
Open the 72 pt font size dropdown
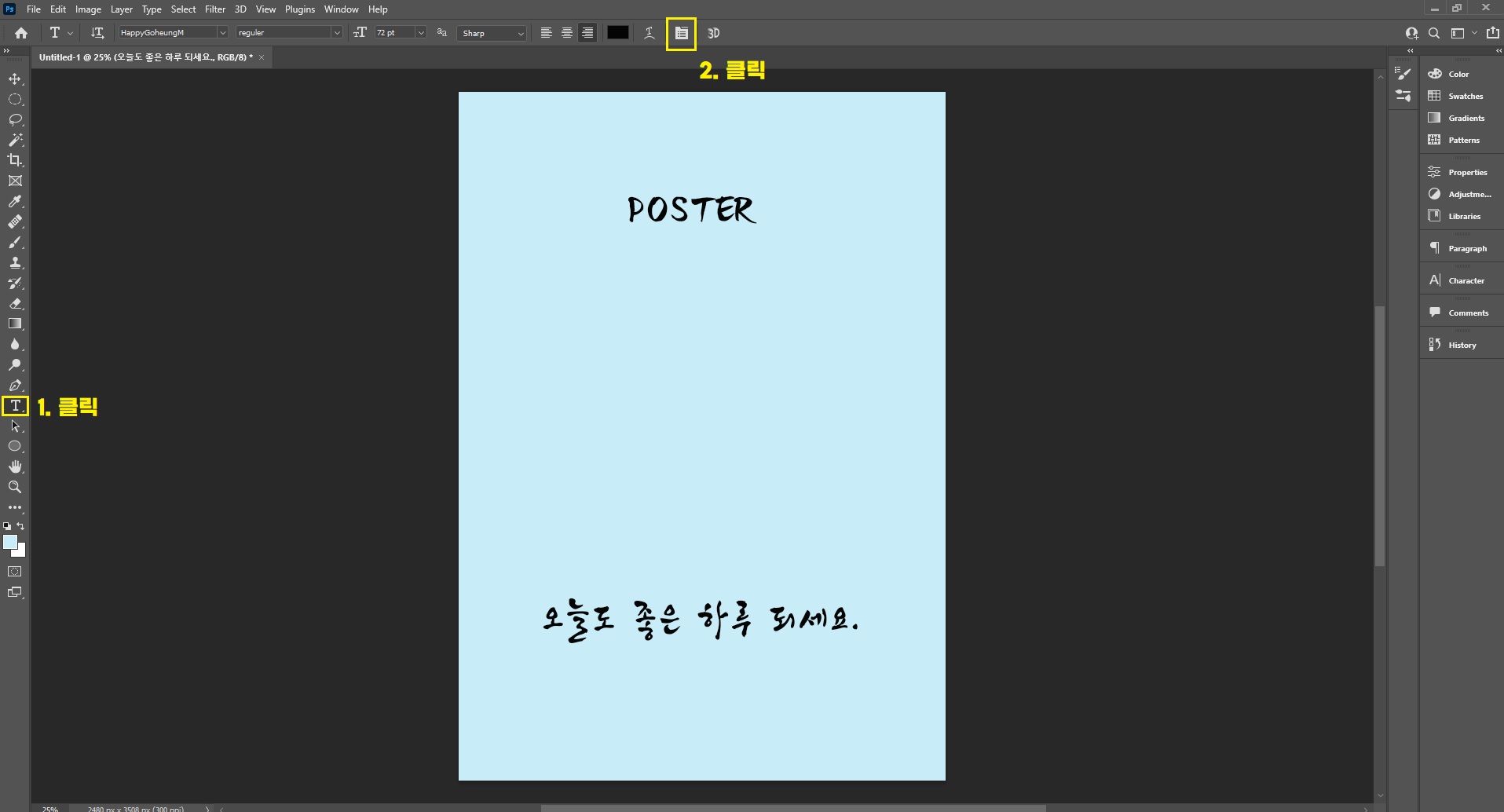421,33
